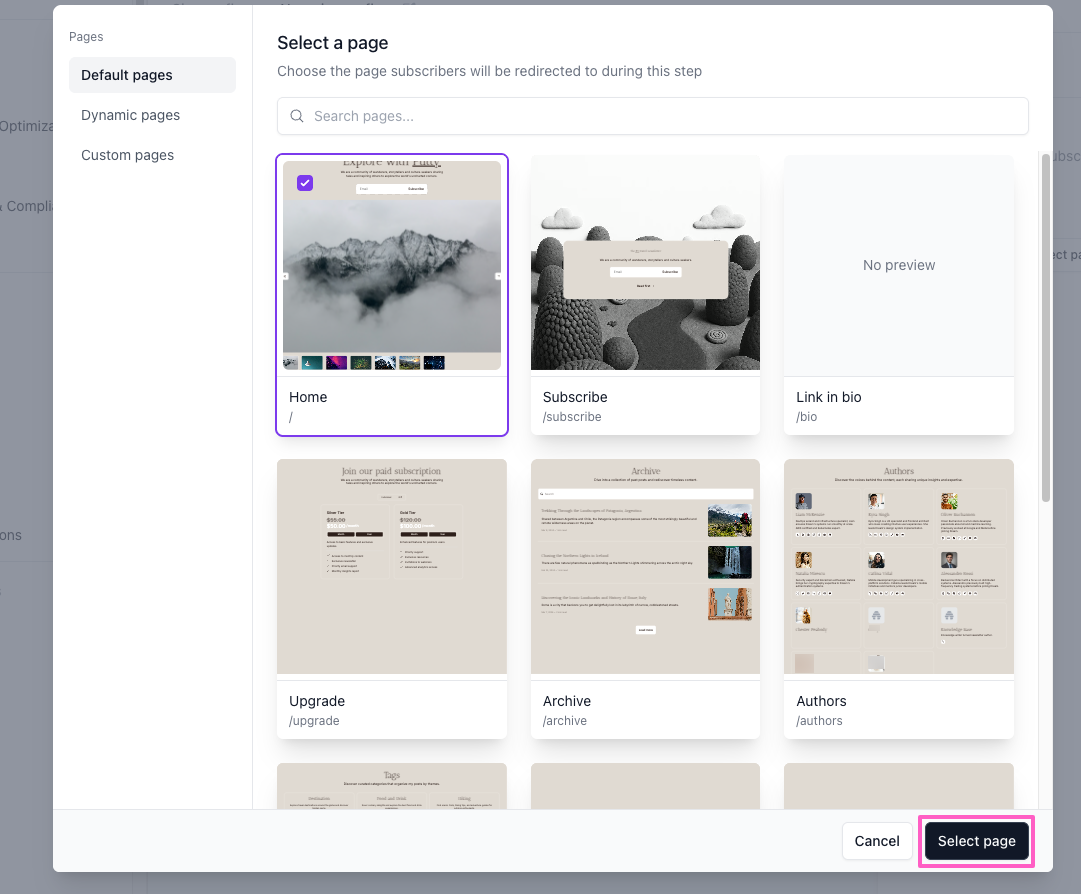The height and width of the screenshot is (894, 1081).
Task: Click the "Home" page title
Action: coord(308,397)
